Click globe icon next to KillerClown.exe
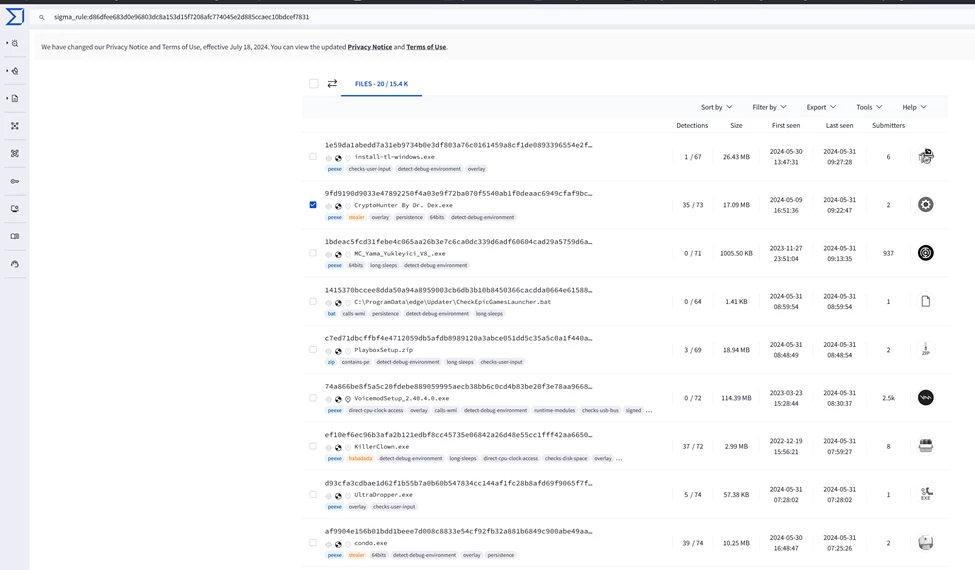This screenshot has width=975, height=570. click(338, 448)
